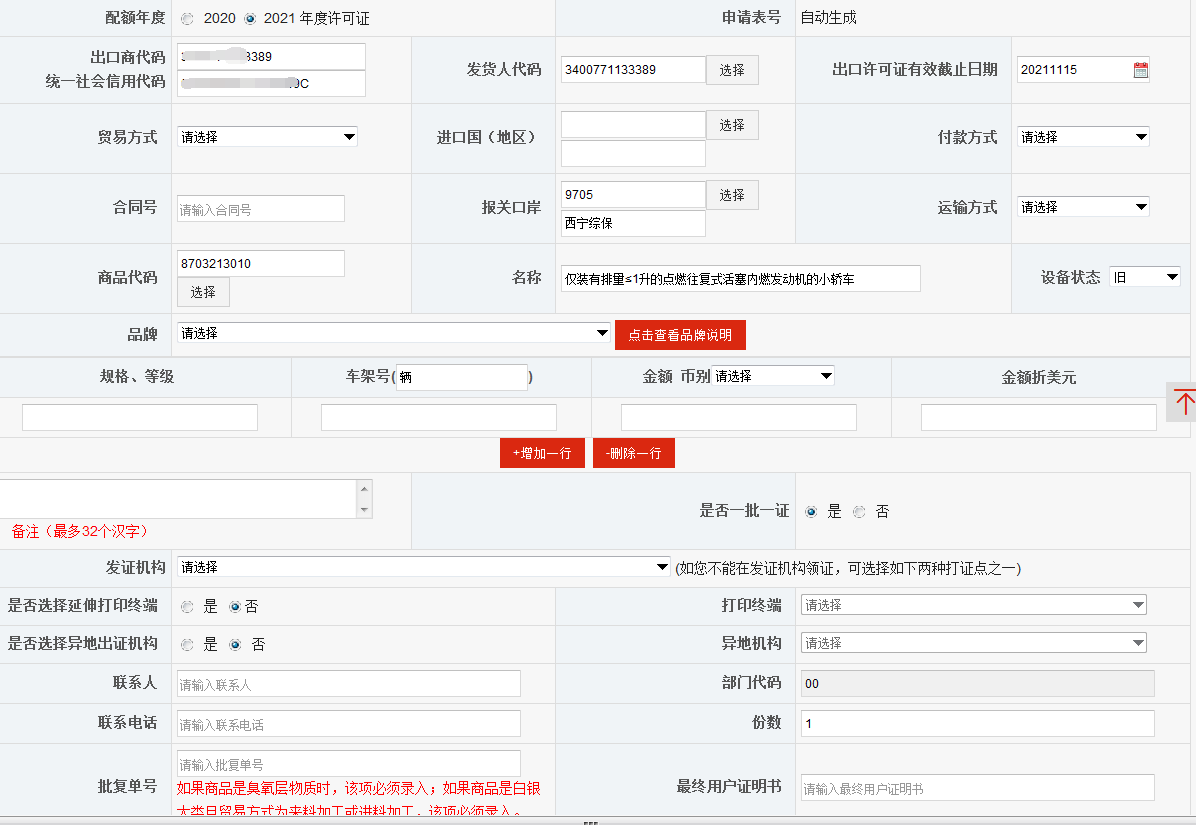Select 是 for 是否选择延伸打印终端
The image size is (1196, 825).
[187, 604]
